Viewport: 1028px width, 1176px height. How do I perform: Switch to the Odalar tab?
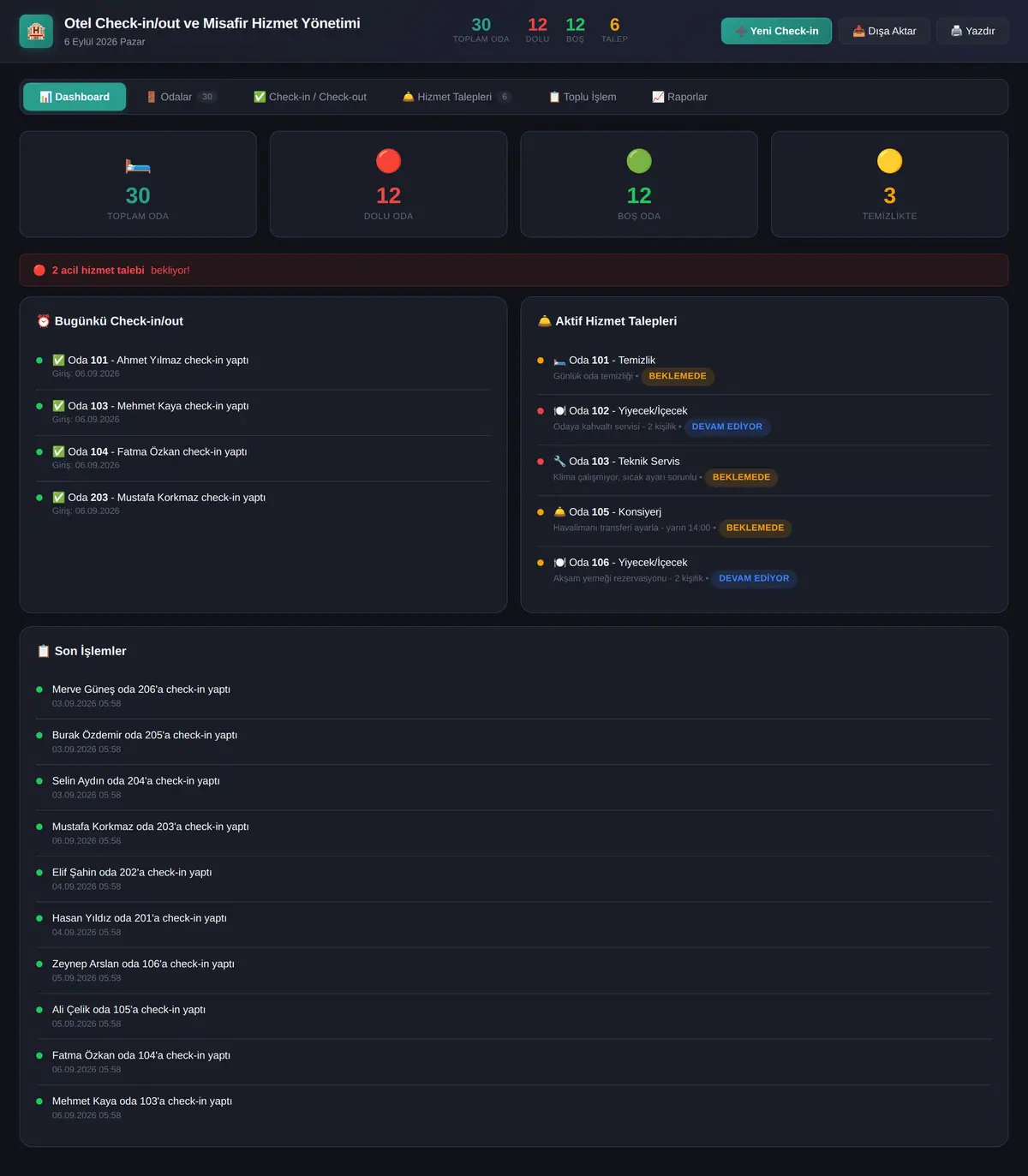pos(181,97)
